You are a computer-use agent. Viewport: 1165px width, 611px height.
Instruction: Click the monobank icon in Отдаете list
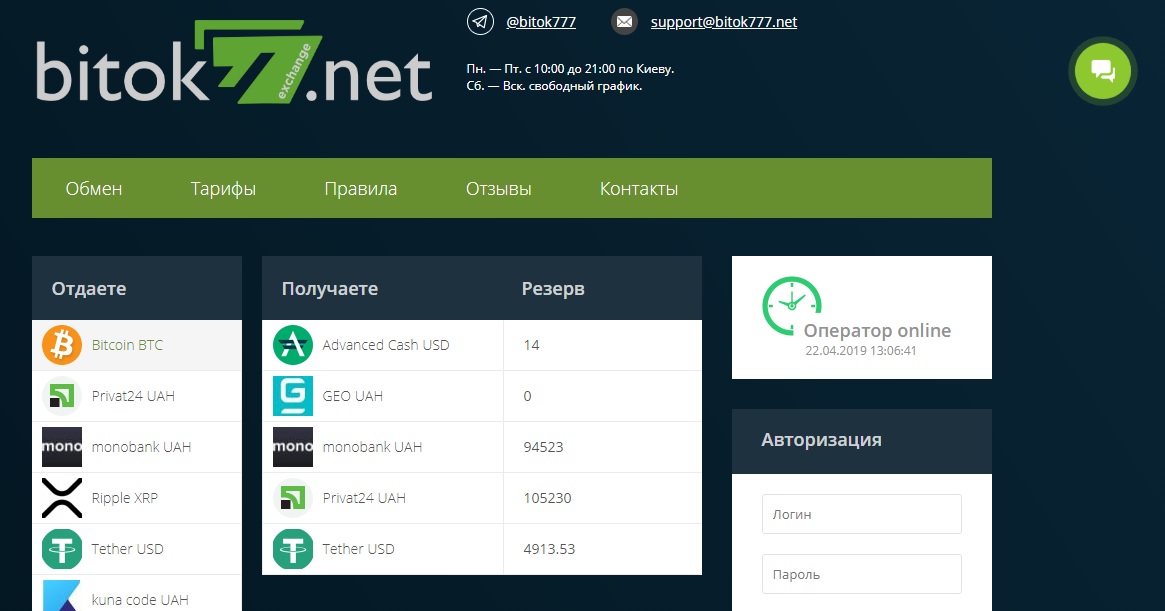(x=62, y=447)
